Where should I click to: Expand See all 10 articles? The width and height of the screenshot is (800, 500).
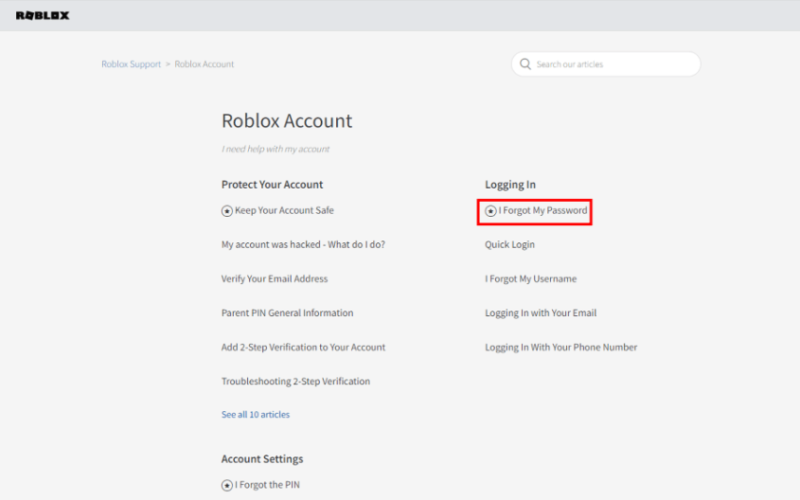click(x=255, y=414)
